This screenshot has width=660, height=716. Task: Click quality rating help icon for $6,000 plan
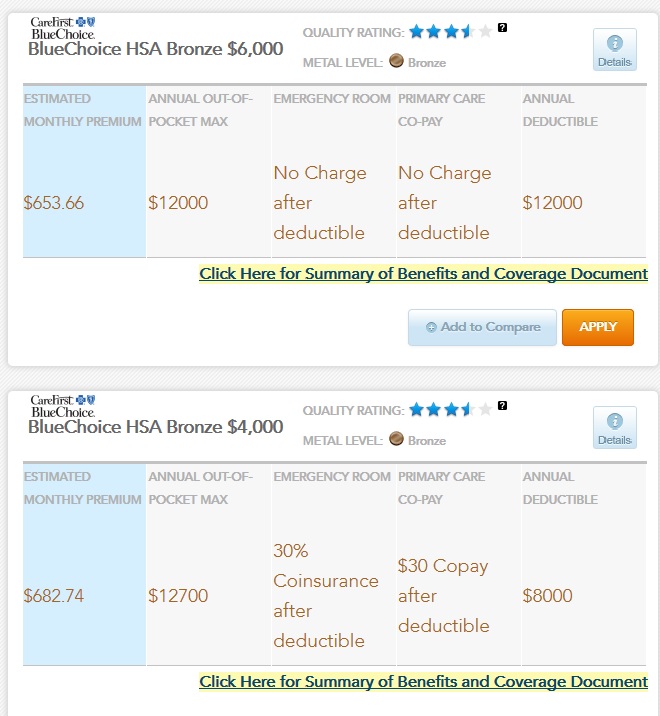tap(502, 28)
